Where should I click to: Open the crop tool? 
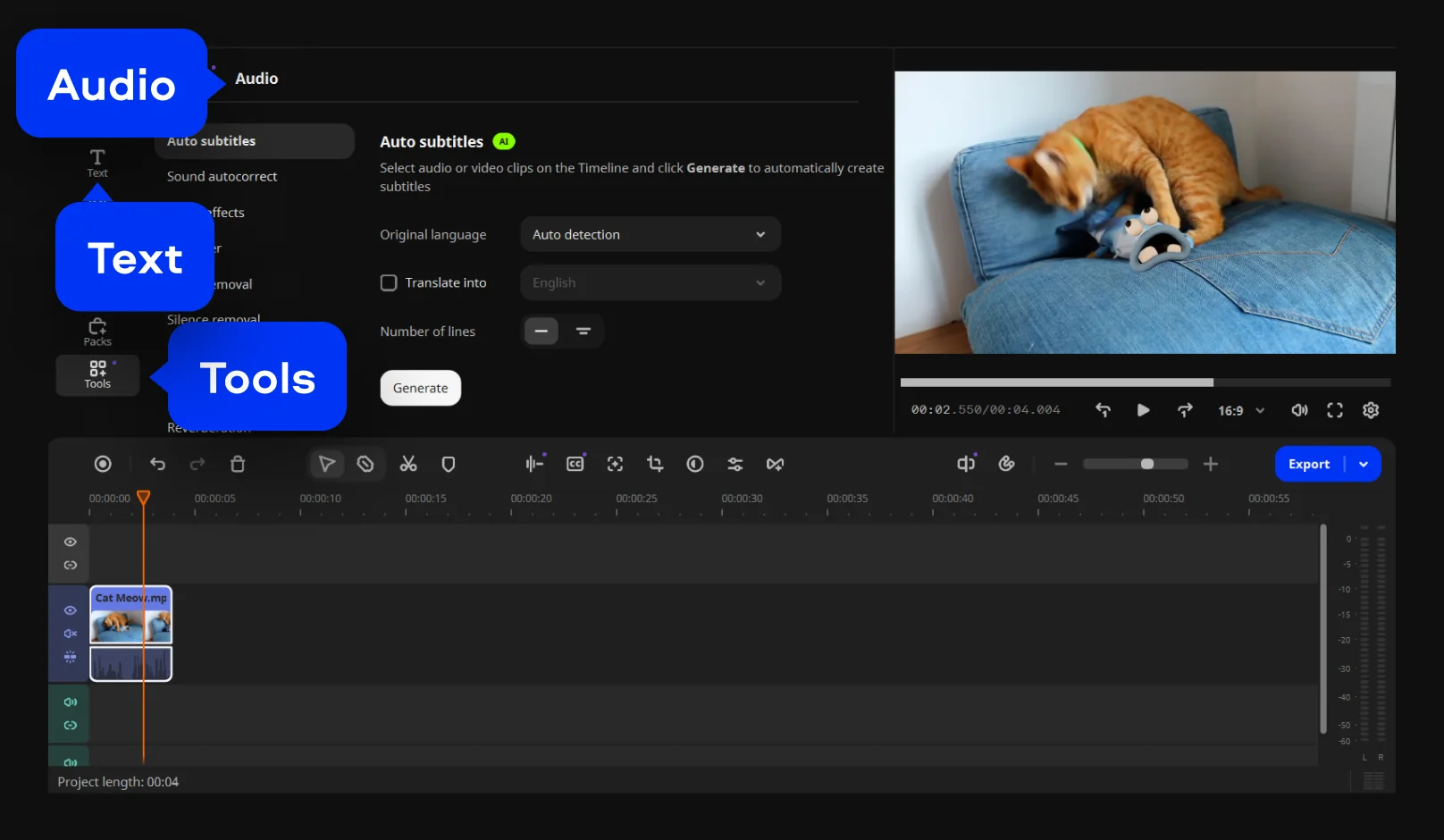pos(655,464)
